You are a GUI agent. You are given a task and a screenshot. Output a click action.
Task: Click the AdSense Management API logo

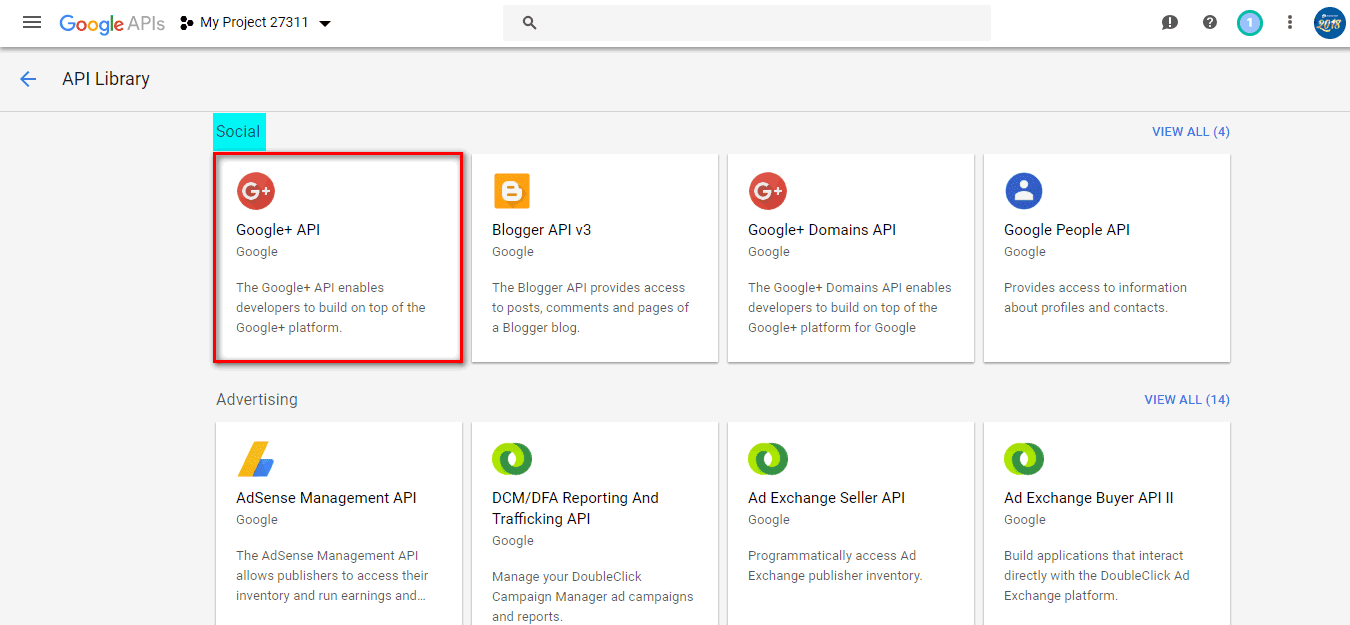point(256,459)
